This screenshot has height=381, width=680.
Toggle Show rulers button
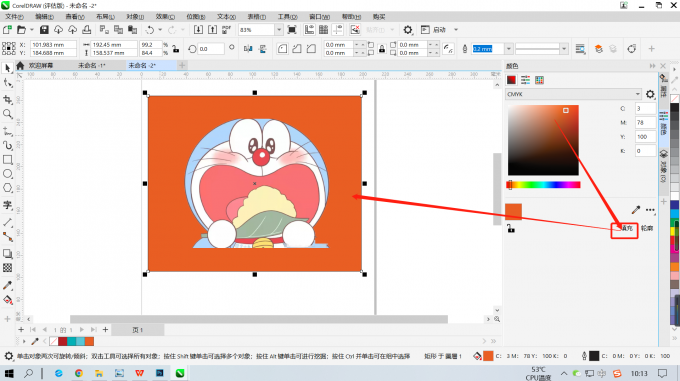[309, 29]
